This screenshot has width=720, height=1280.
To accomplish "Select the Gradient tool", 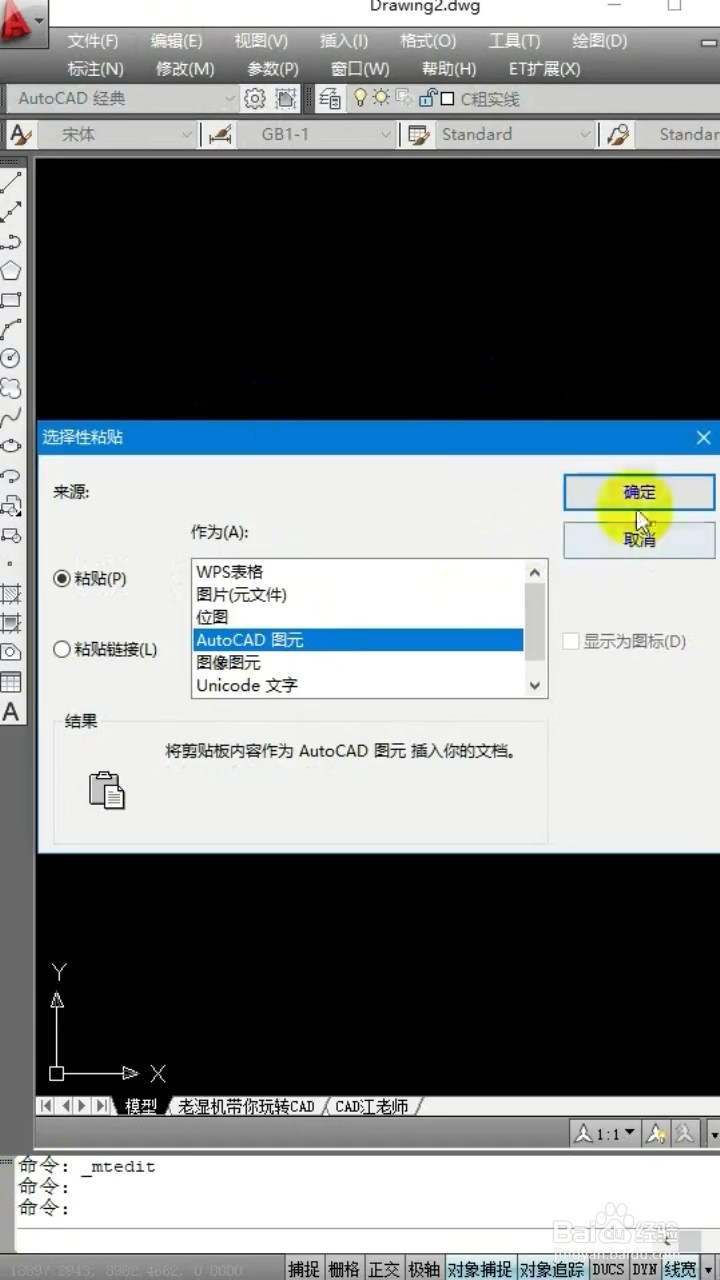I will pos(11,622).
